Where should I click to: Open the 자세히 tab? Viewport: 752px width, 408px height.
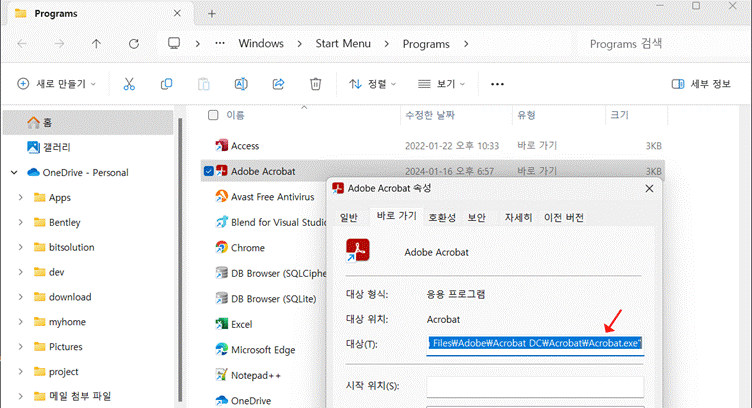518,218
